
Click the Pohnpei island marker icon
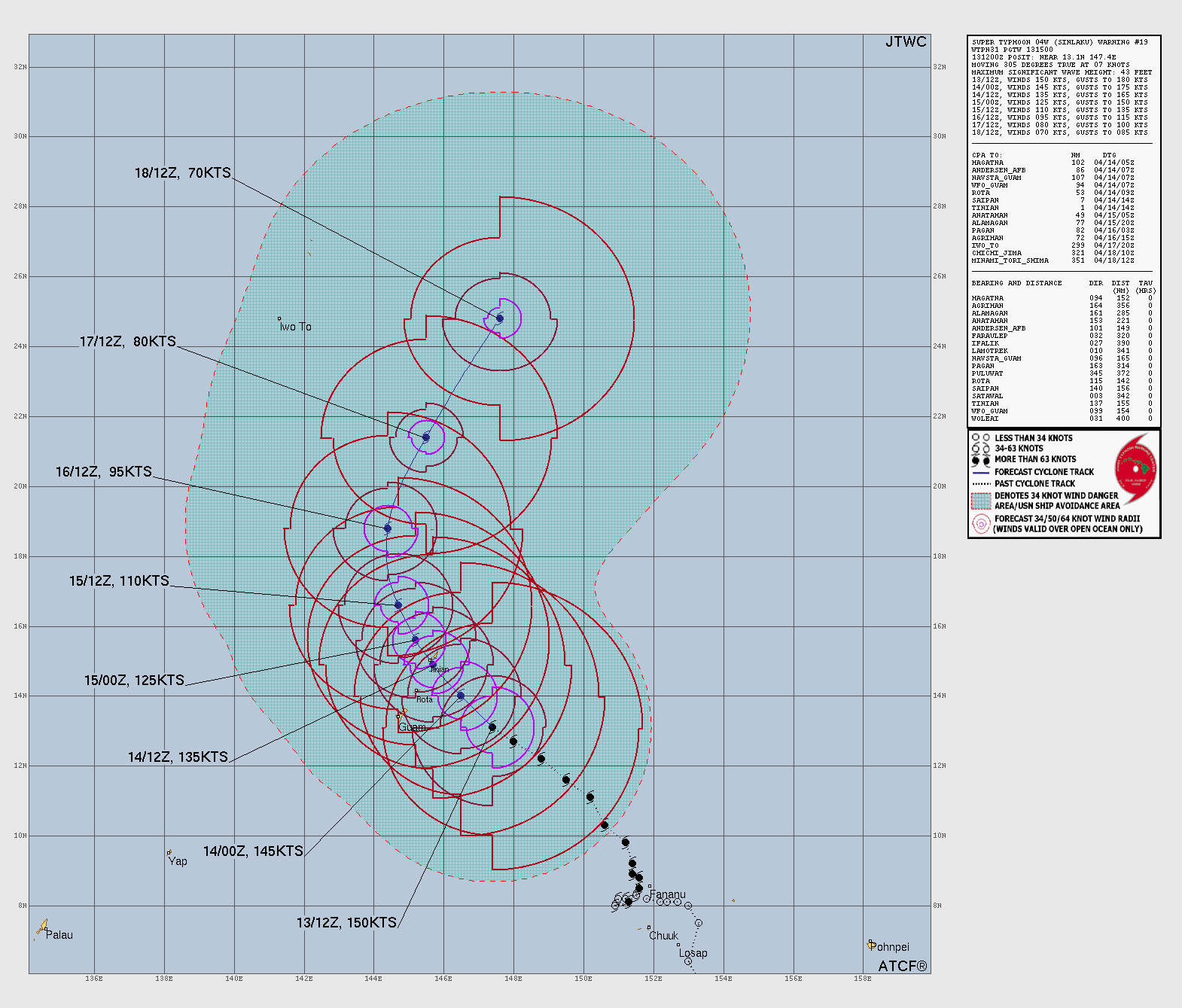pyautogui.click(x=870, y=943)
